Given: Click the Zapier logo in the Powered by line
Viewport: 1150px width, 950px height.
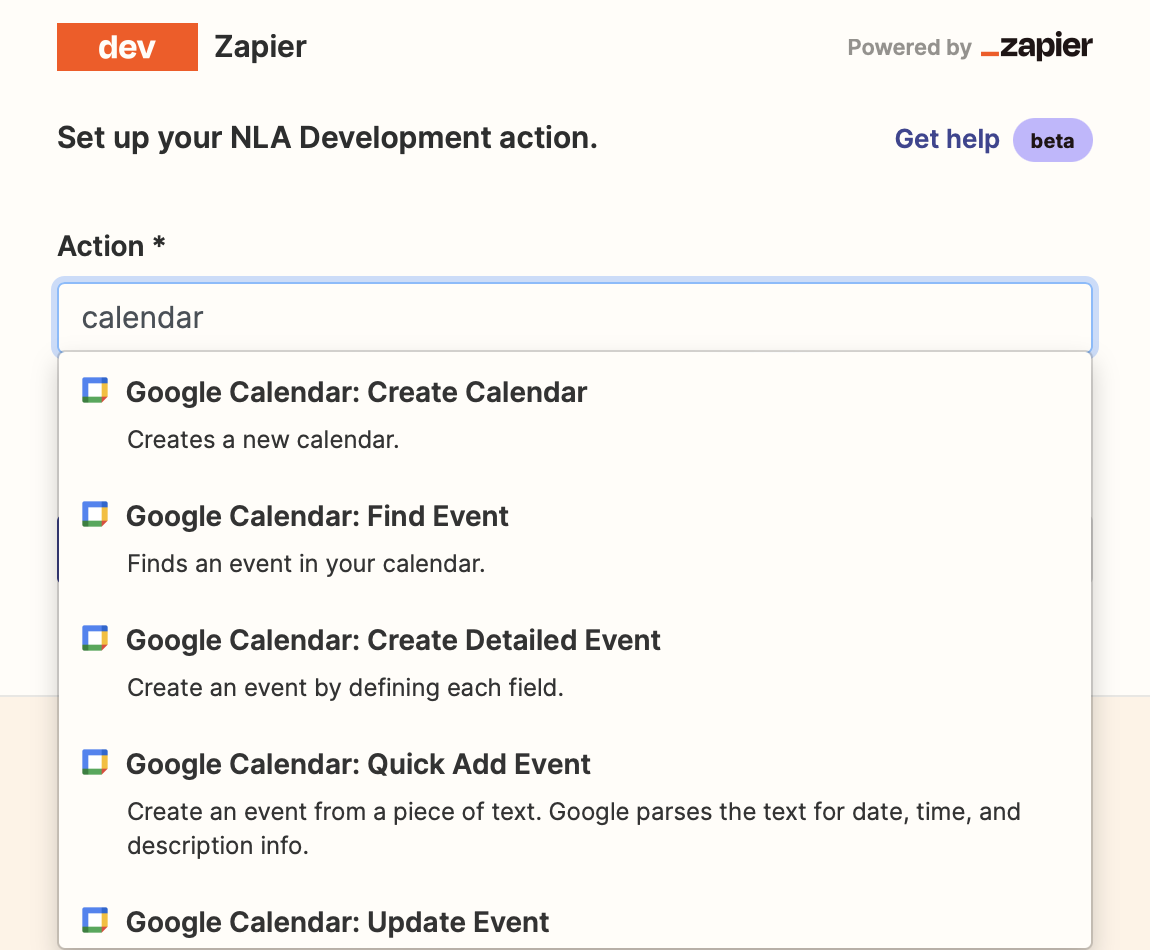Looking at the screenshot, I should tap(1036, 46).
